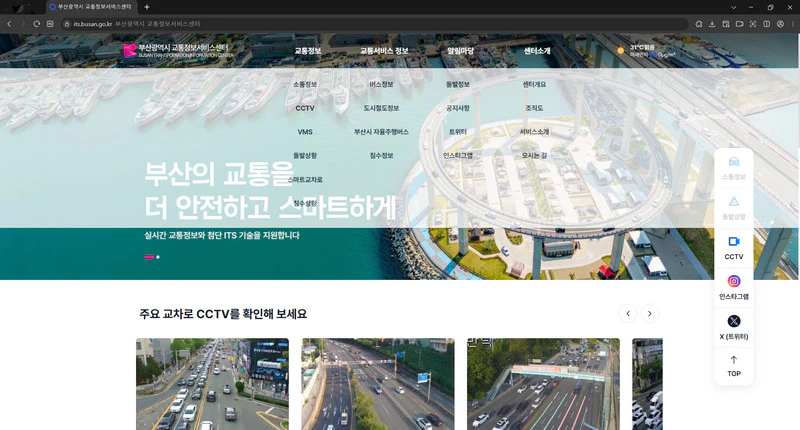Open 도시철도정보 submenu item
Screen dimensions: 800x430
[x=382, y=108]
